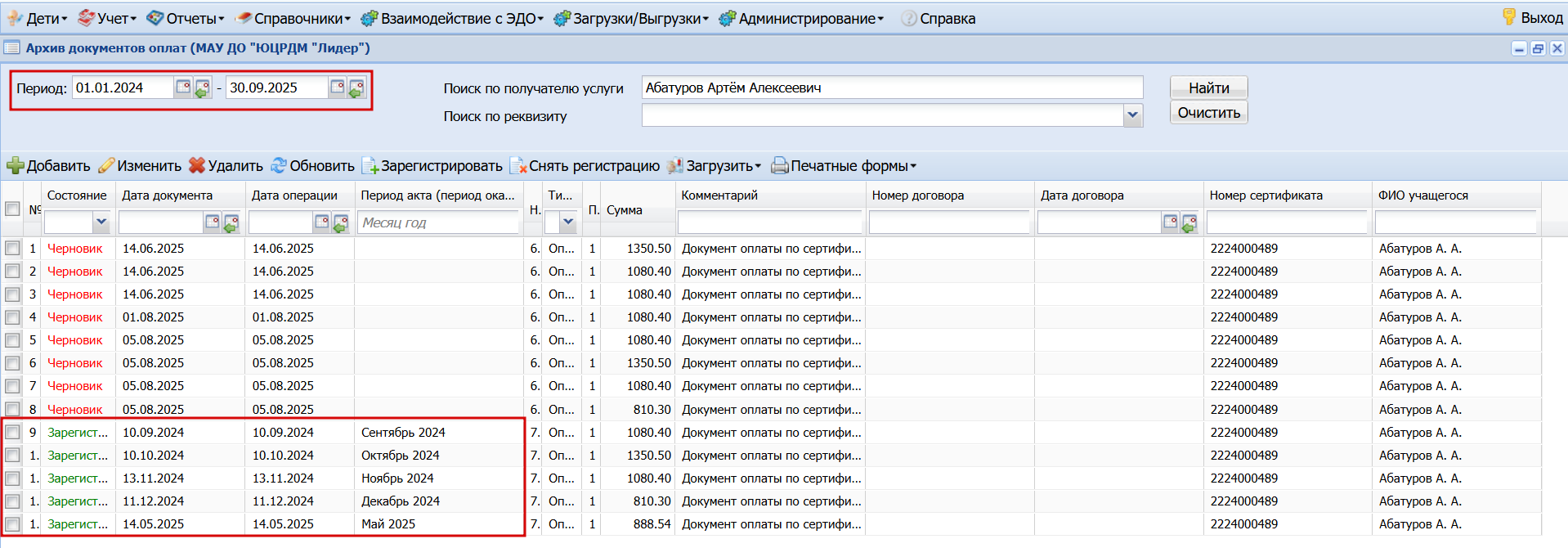
Task: Click the reset icon in Дата операции filter
Action: [341, 222]
